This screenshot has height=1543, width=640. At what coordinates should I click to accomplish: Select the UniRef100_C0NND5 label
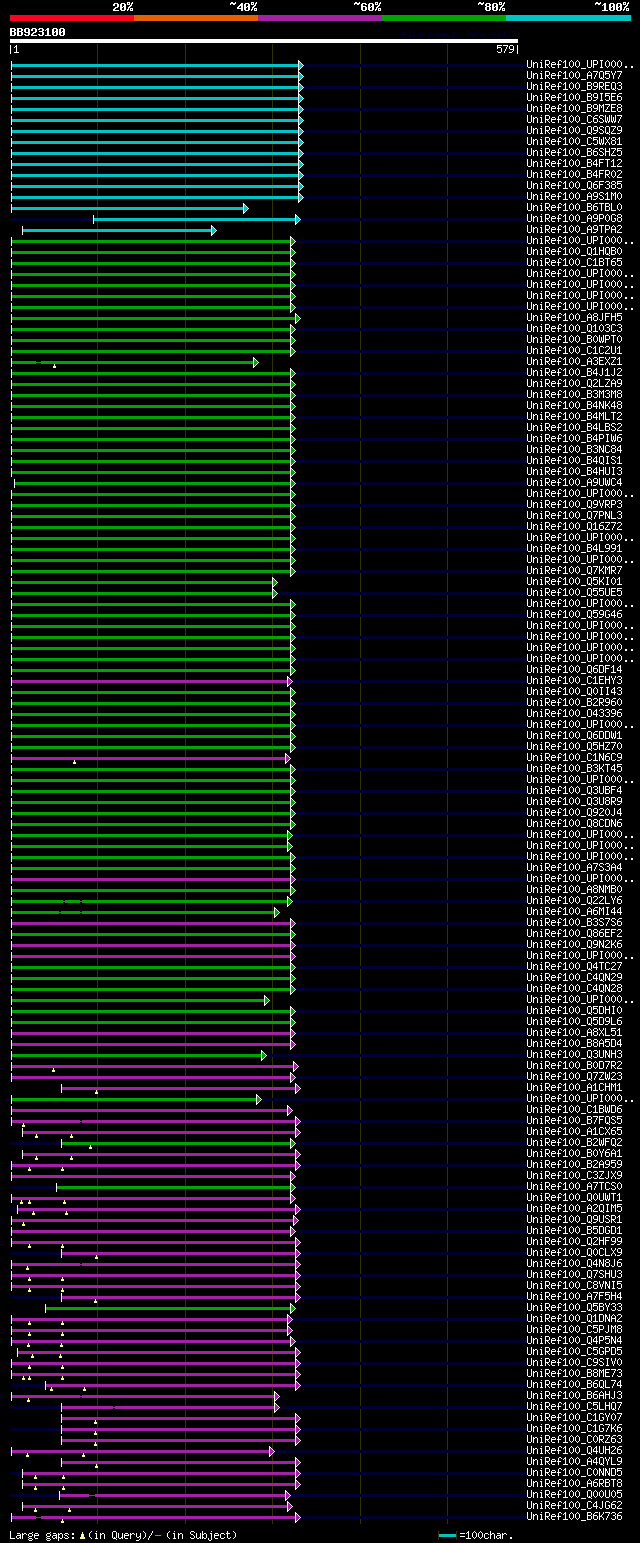tap(574, 1472)
